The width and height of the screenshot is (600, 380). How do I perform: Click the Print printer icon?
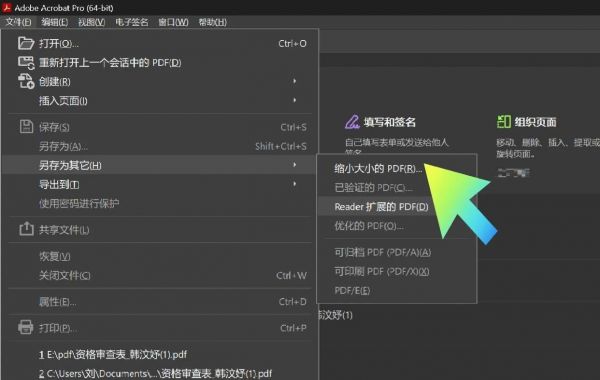(x=26, y=328)
